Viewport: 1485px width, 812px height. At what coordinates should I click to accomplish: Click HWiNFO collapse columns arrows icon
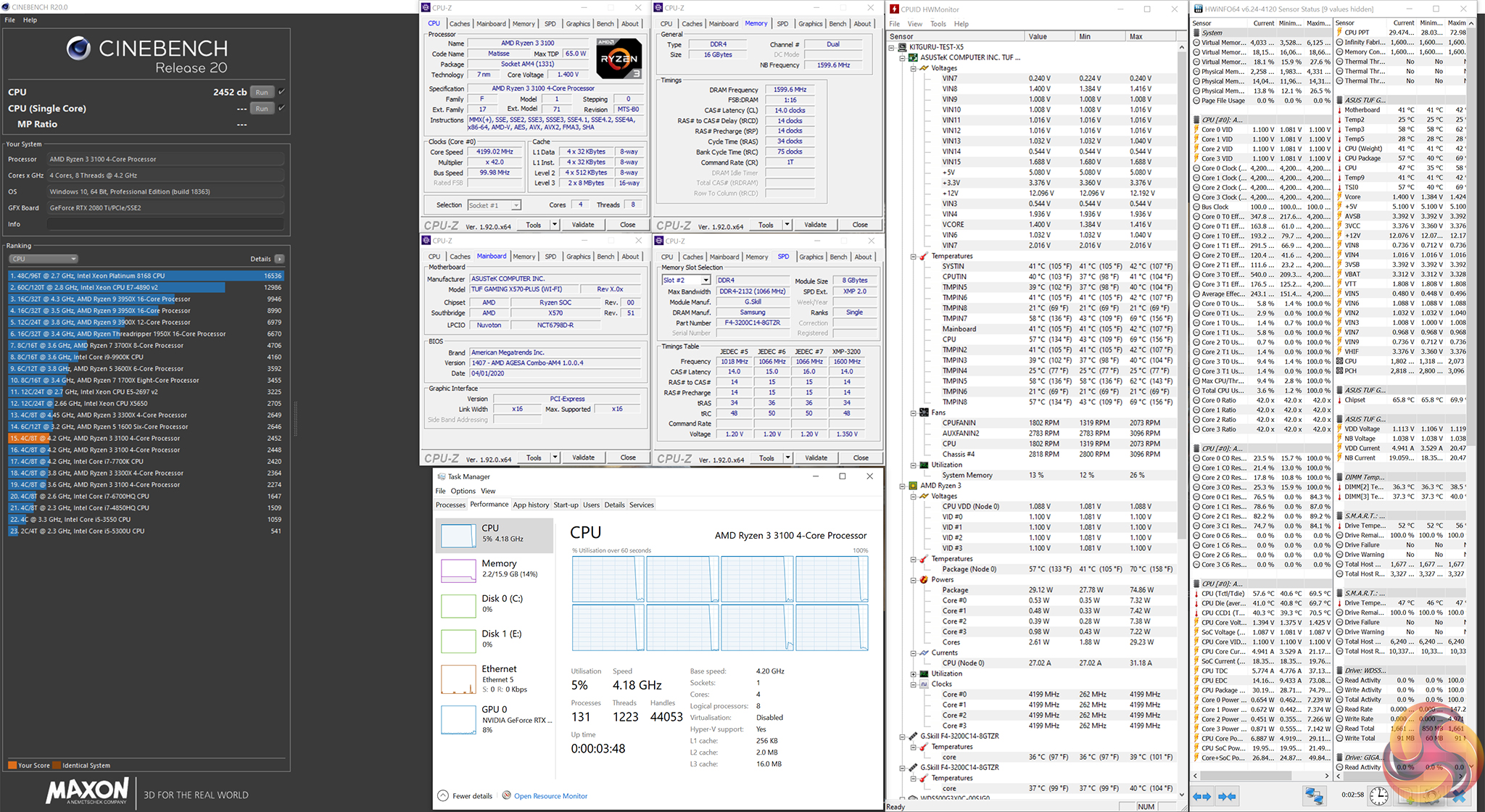(x=1227, y=796)
